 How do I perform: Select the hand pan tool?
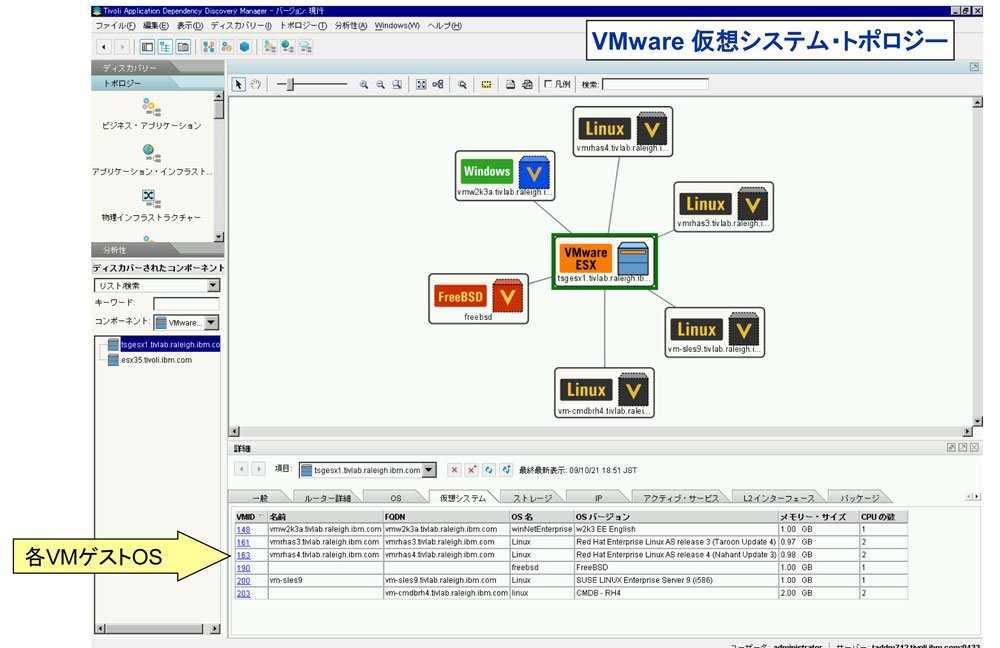[255, 84]
